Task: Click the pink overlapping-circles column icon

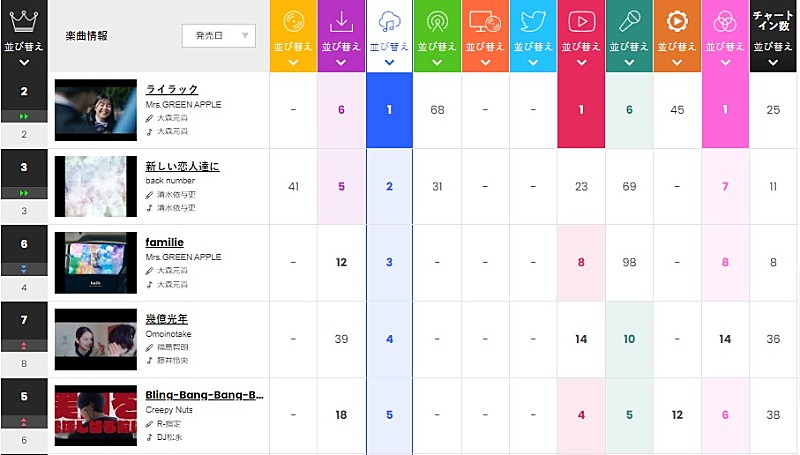Action: pos(725,22)
